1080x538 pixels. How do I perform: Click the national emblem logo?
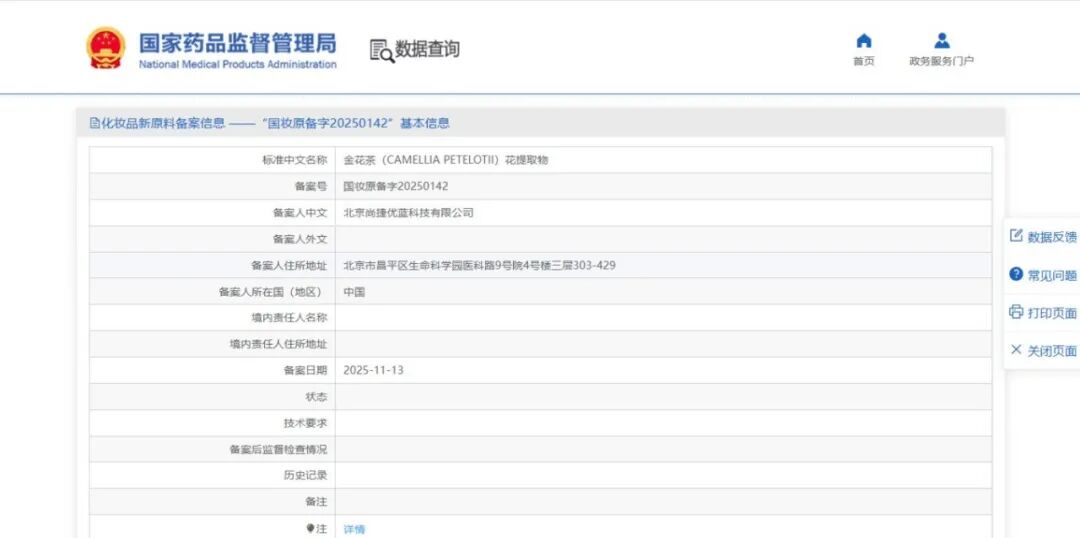(105, 48)
